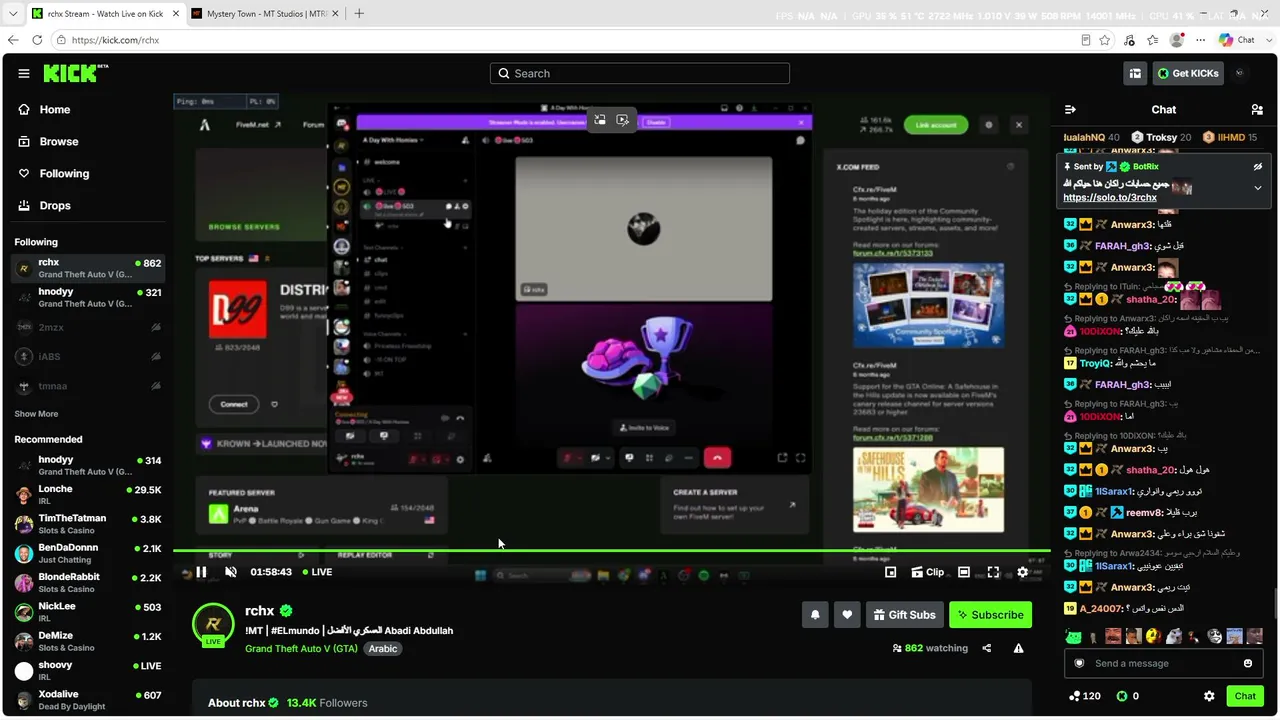Open the emoji picker in the chat box
The width and height of the screenshot is (1280, 720).
(1248, 663)
